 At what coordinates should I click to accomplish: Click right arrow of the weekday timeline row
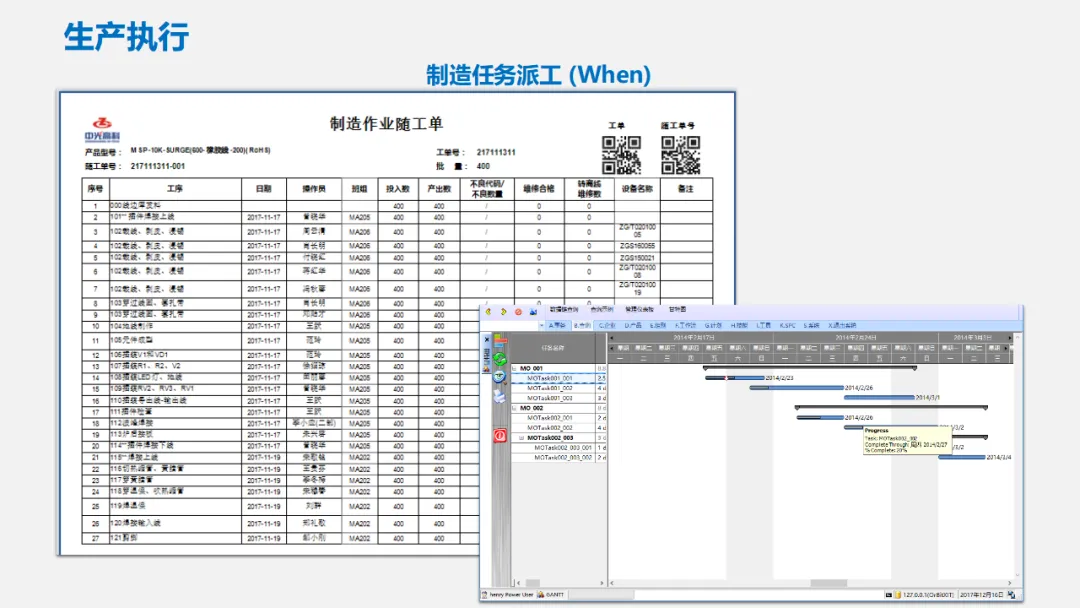pyautogui.click(x=1006, y=348)
